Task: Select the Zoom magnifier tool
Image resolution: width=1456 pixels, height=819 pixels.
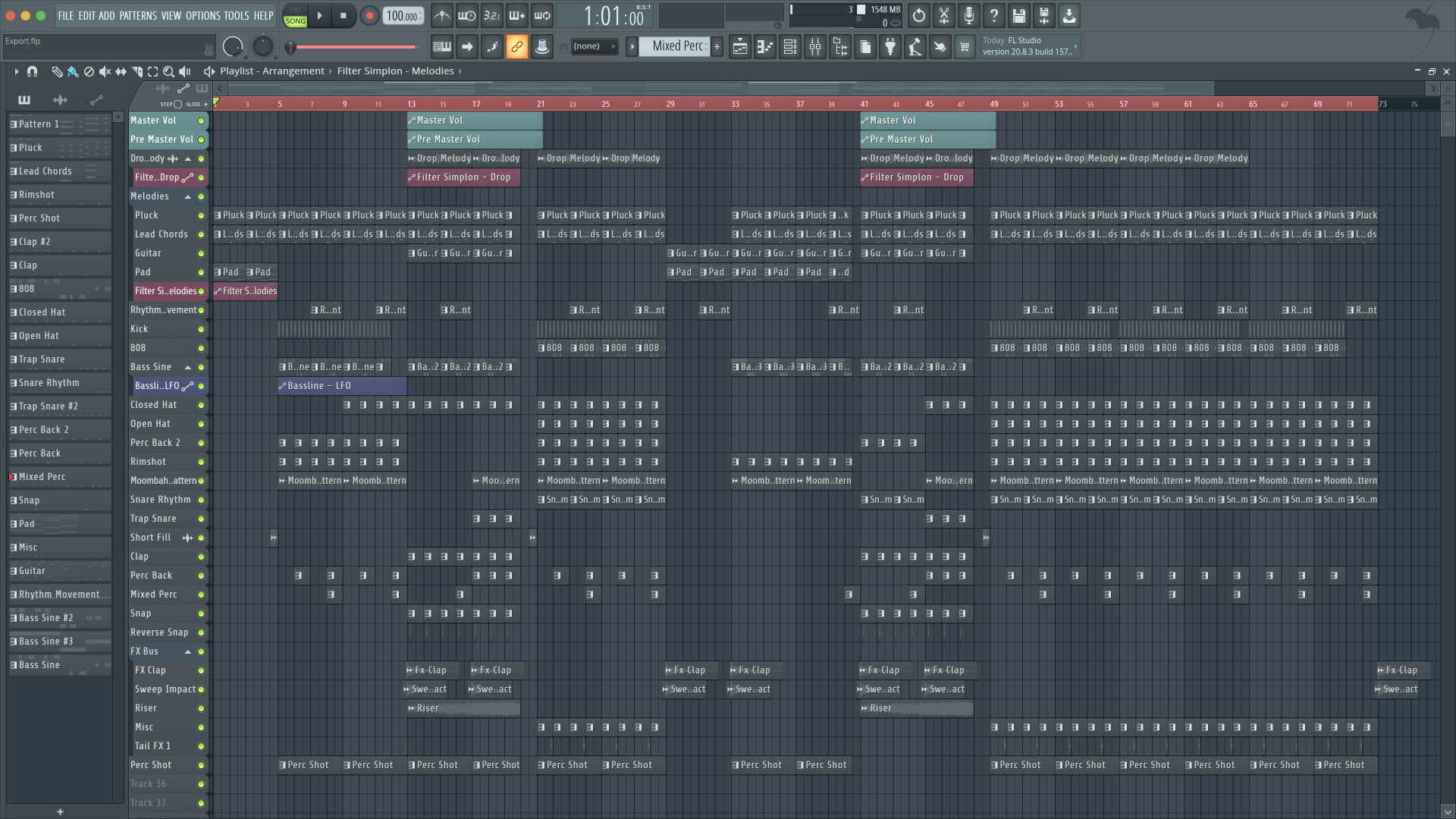Action: click(168, 71)
